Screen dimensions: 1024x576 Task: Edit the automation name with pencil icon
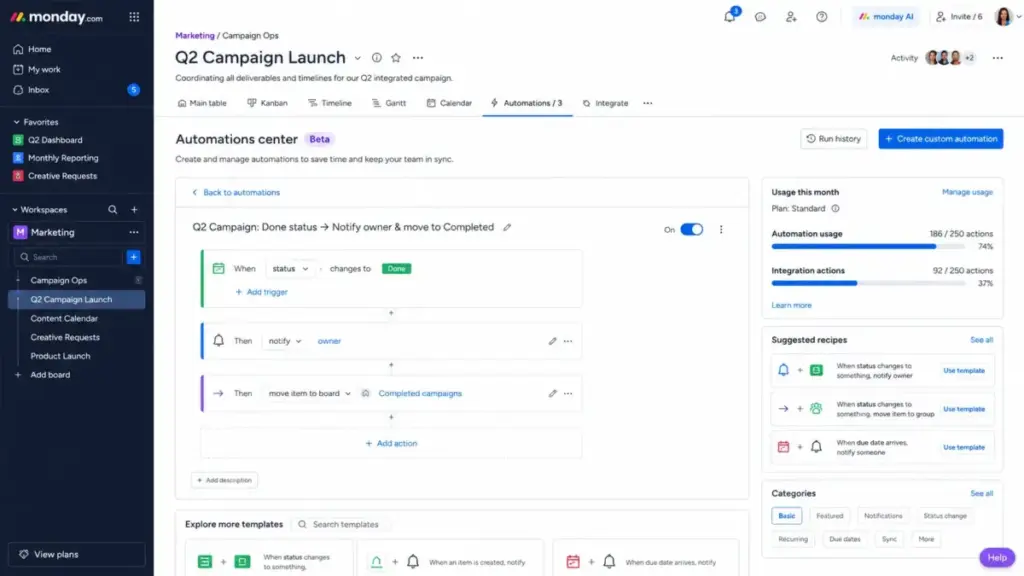507,227
